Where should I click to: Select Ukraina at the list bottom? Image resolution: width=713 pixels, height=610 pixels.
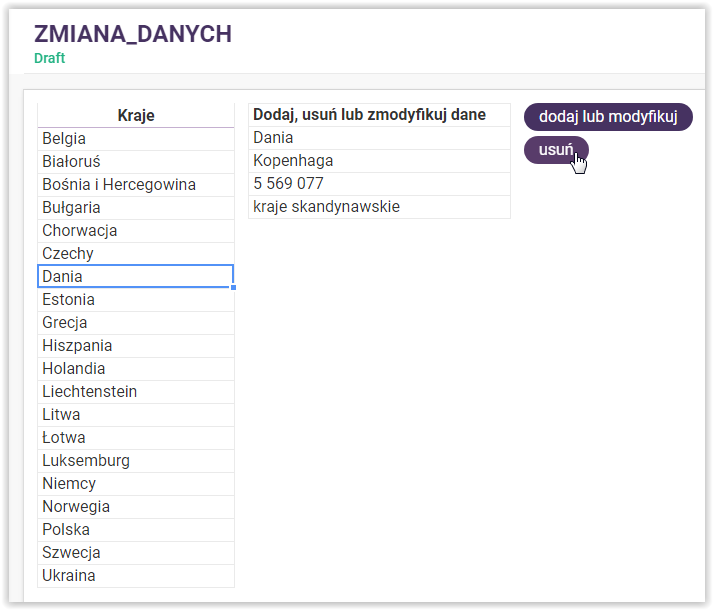point(135,576)
